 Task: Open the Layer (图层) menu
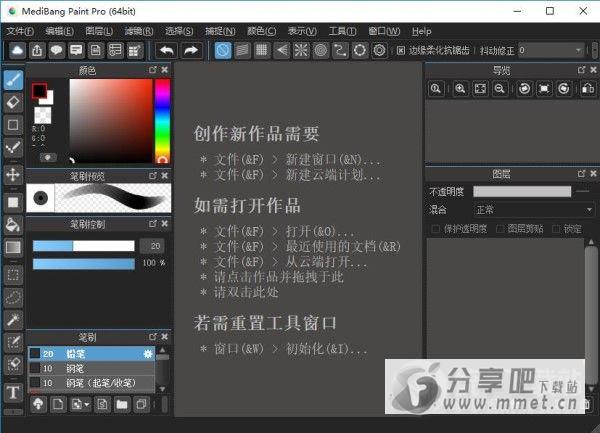coord(99,31)
